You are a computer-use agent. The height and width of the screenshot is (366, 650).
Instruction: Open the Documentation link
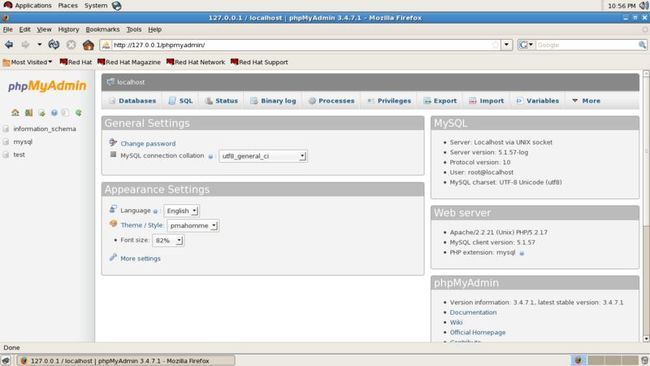pos(473,312)
